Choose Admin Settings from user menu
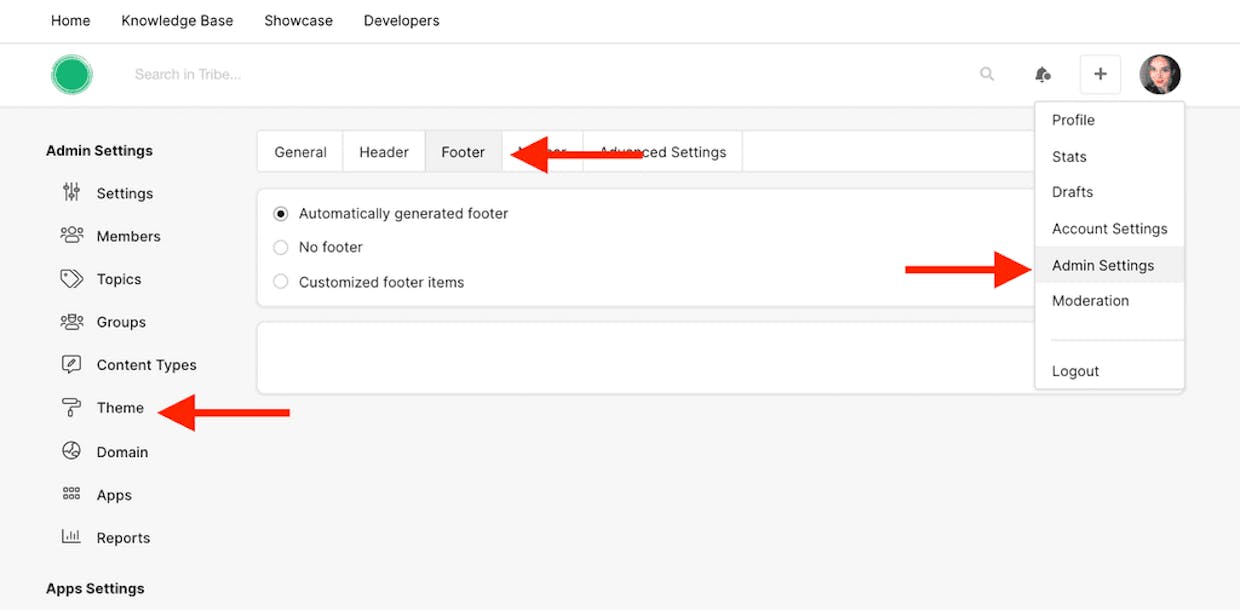This screenshot has width=1240, height=610. pos(1110,265)
